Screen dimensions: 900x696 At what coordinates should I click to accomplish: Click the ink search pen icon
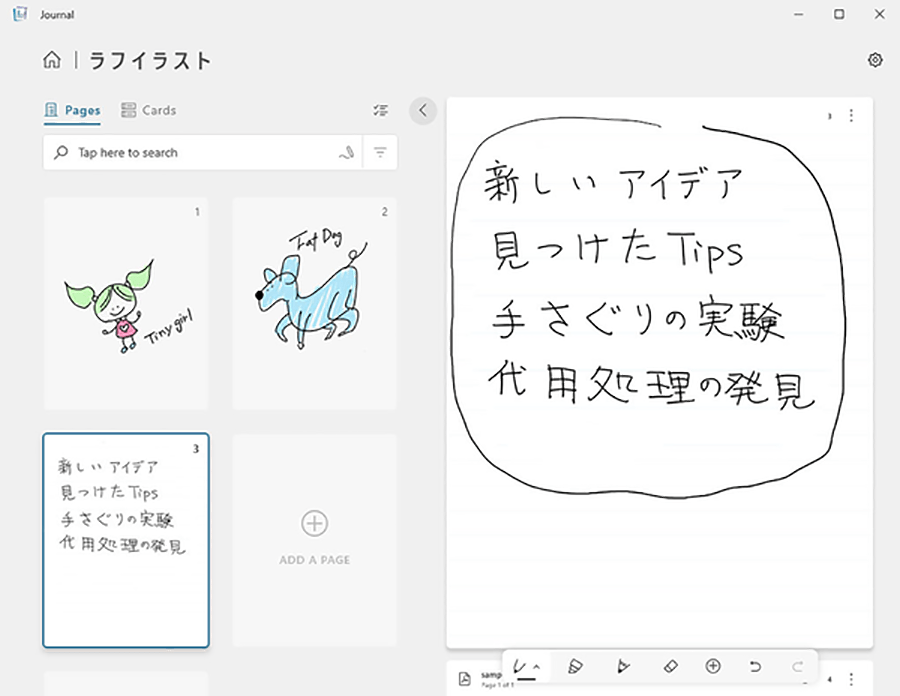pyautogui.click(x=347, y=153)
